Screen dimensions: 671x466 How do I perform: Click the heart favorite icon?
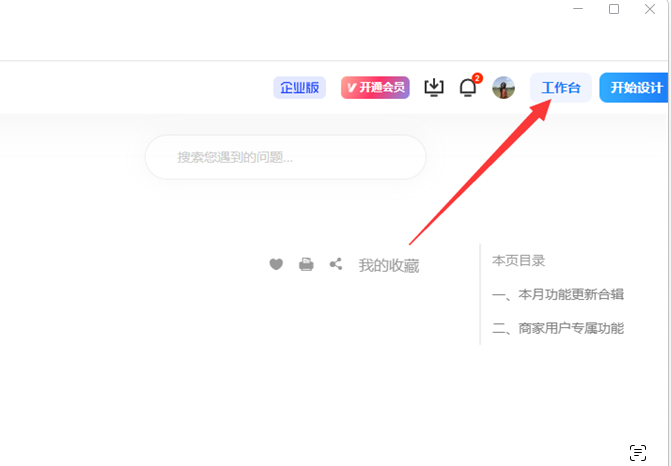click(276, 264)
